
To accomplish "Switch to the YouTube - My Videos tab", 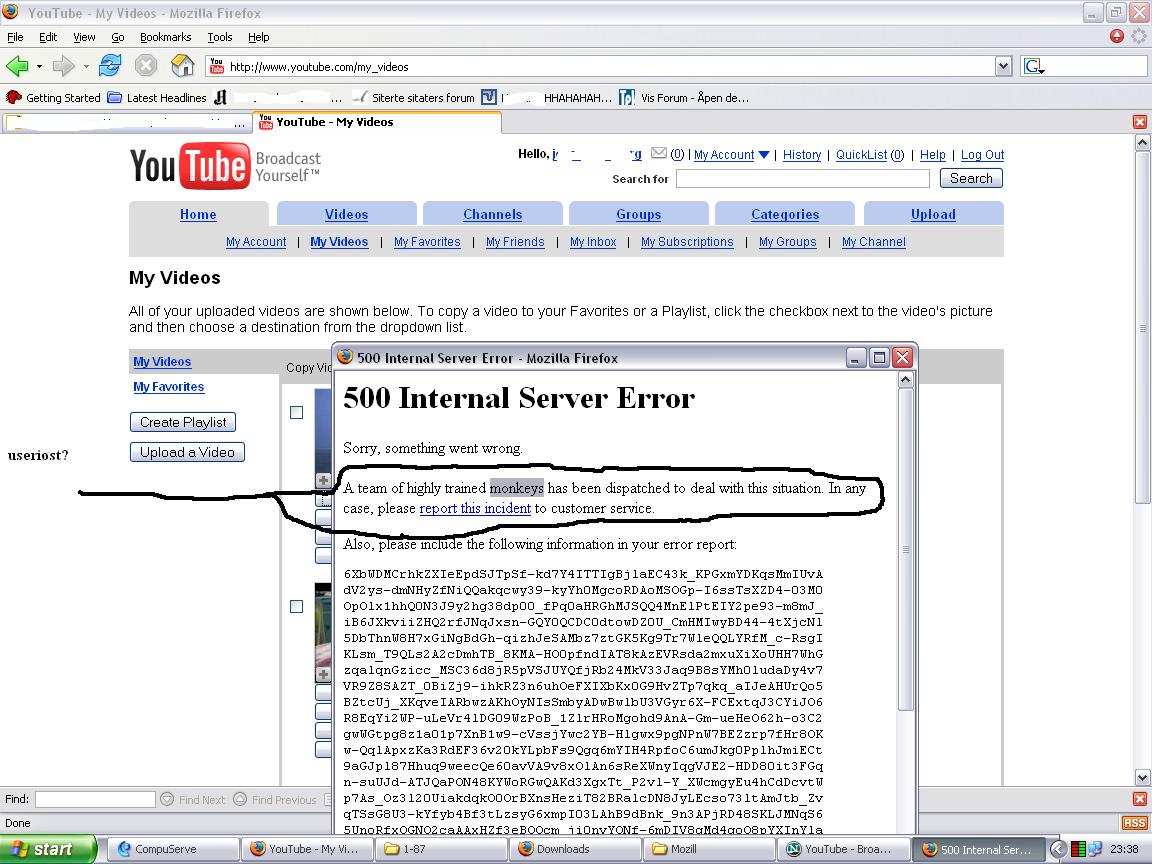I will (377, 122).
